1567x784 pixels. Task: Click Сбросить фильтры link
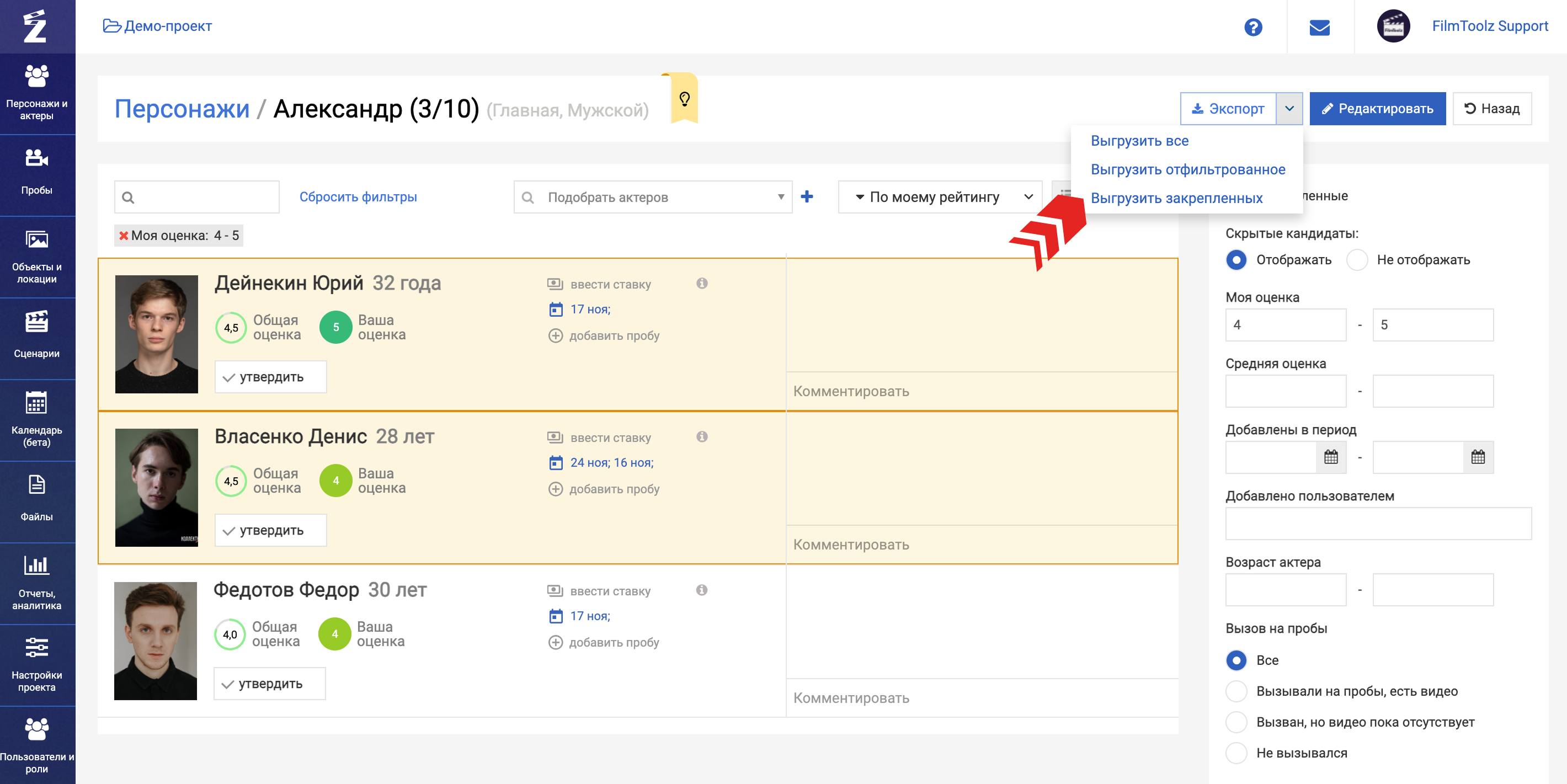(358, 196)
